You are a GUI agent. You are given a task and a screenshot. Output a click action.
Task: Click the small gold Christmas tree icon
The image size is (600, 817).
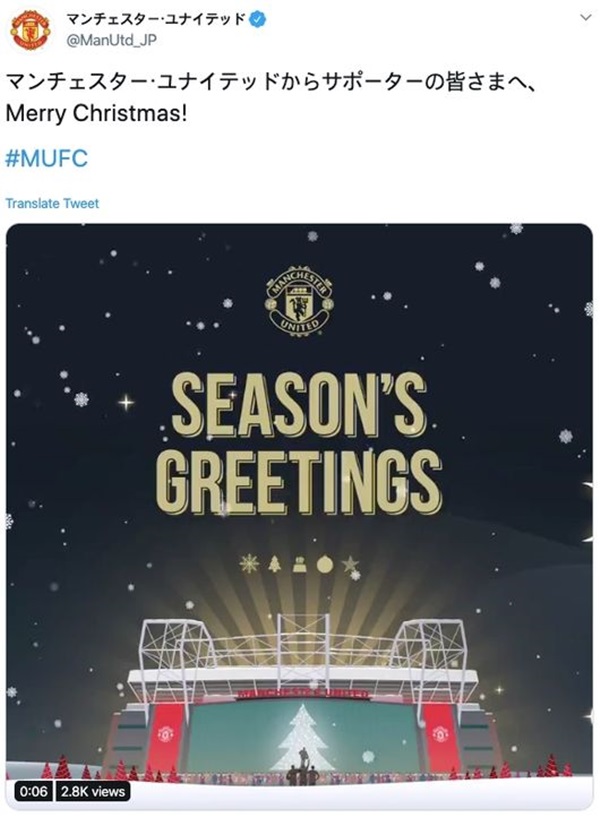click(274, 564)
